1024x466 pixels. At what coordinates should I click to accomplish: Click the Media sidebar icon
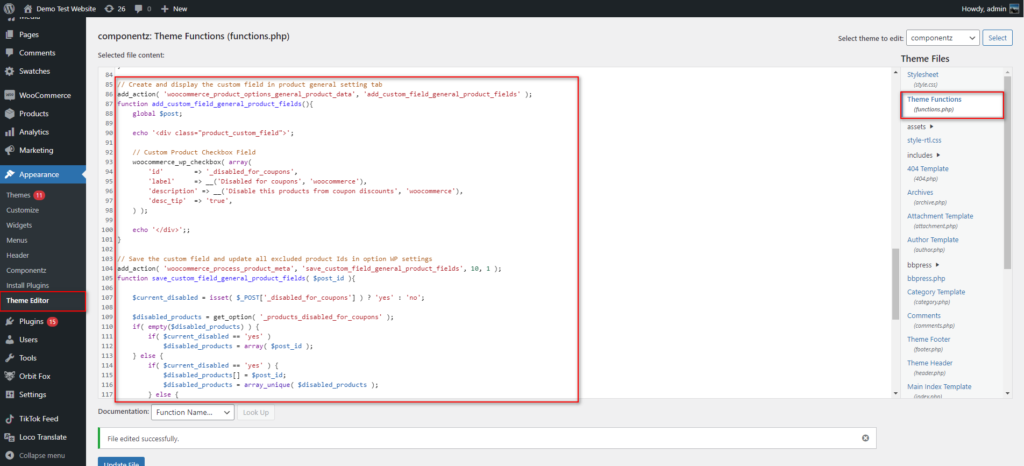pyautogui.click(x=10, y=19)
